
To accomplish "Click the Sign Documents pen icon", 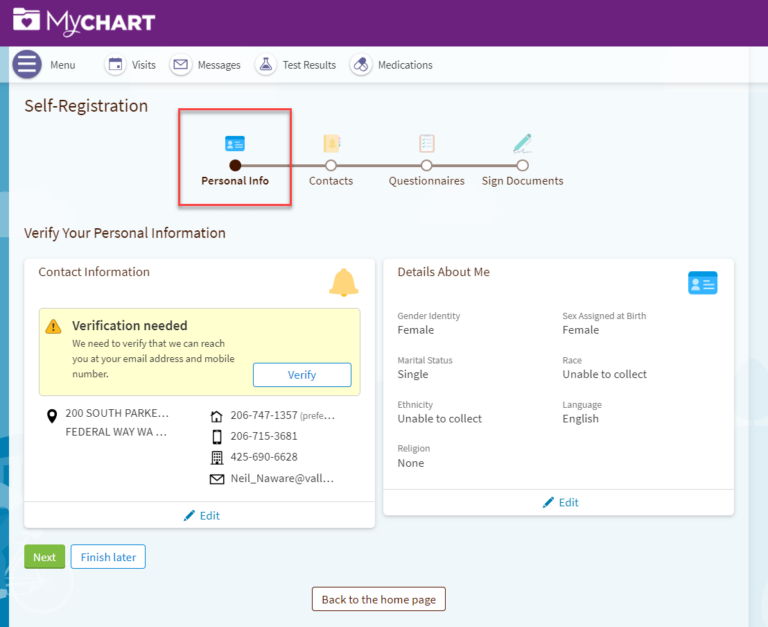I will (x=522, y=143).
